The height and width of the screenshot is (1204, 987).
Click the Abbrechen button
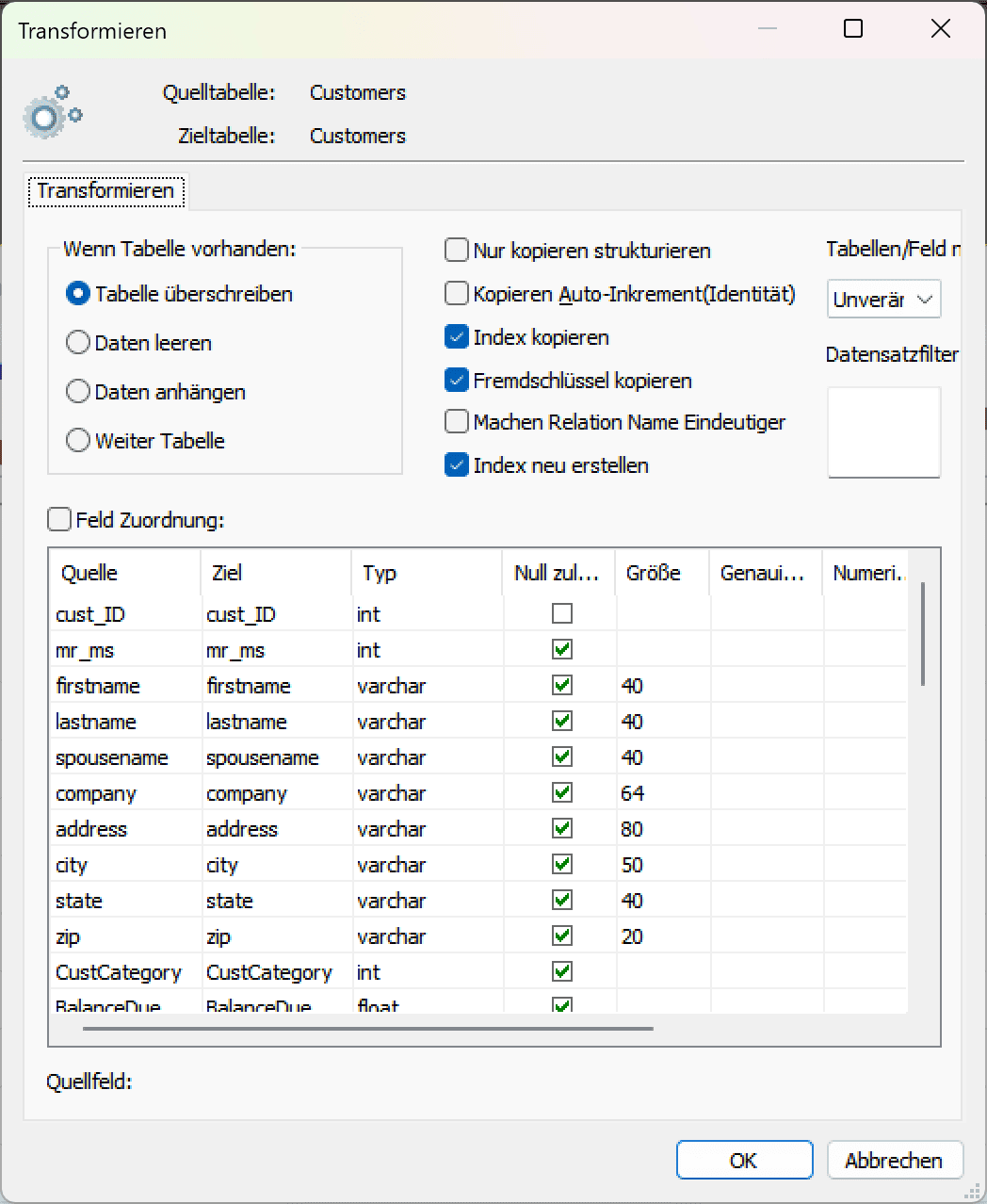pyautogui.click(x=894, y=1161)
